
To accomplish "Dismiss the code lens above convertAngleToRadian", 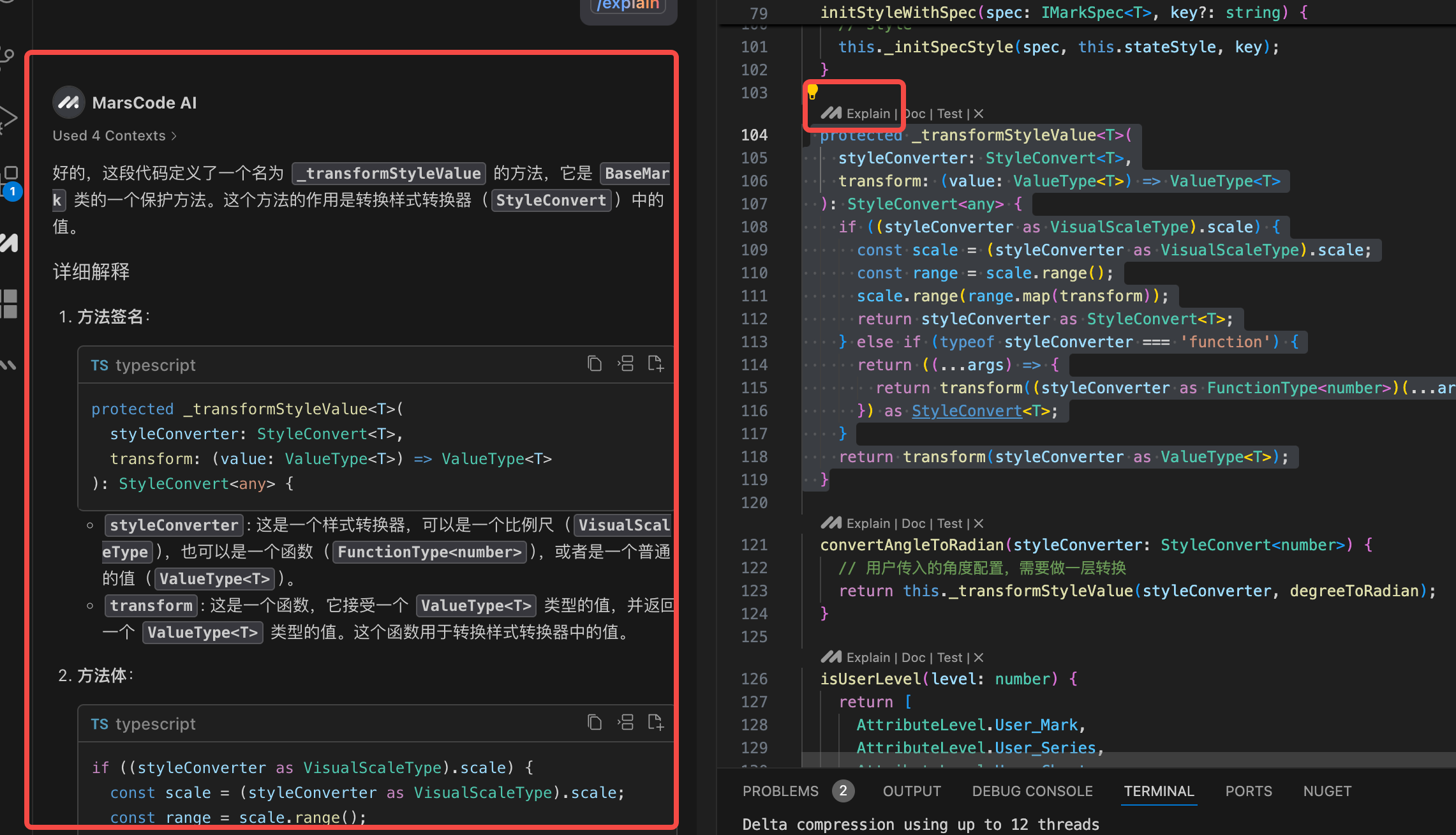I will pyautogui.click(x=979, y=523).
